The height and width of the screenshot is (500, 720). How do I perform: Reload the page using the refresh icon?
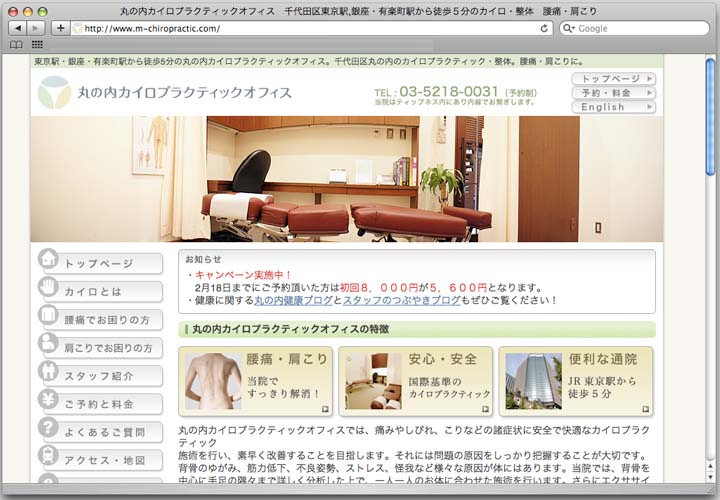click(x=545, y=28)
